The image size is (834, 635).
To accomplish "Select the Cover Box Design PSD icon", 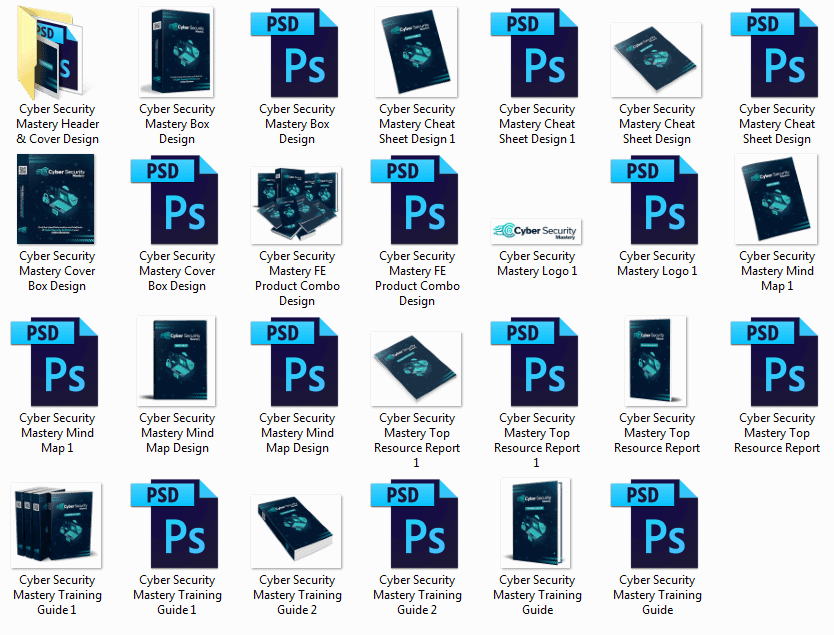I will pyautogui.click(x=174, y=199).
